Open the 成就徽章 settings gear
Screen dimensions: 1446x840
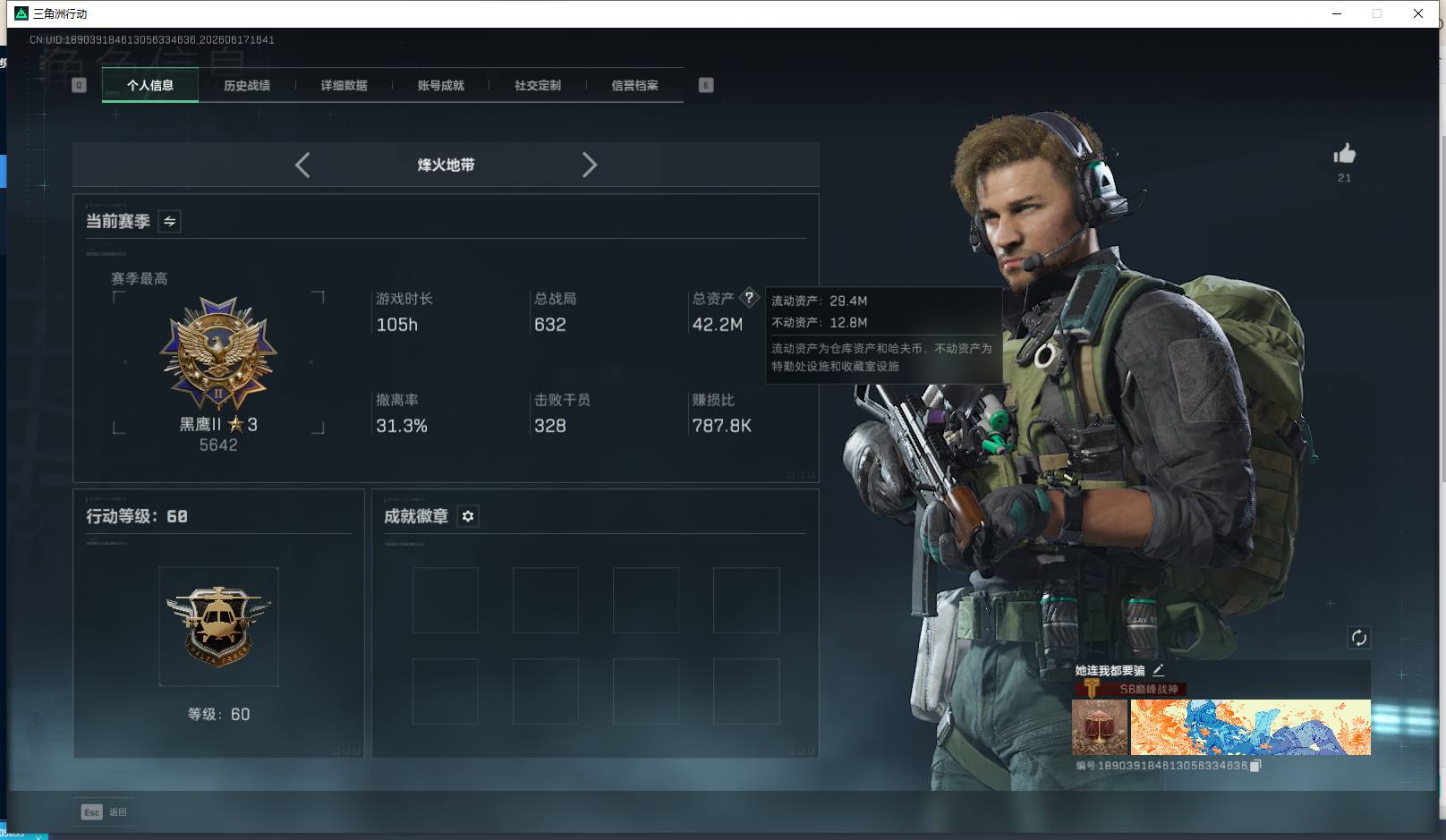468,516
